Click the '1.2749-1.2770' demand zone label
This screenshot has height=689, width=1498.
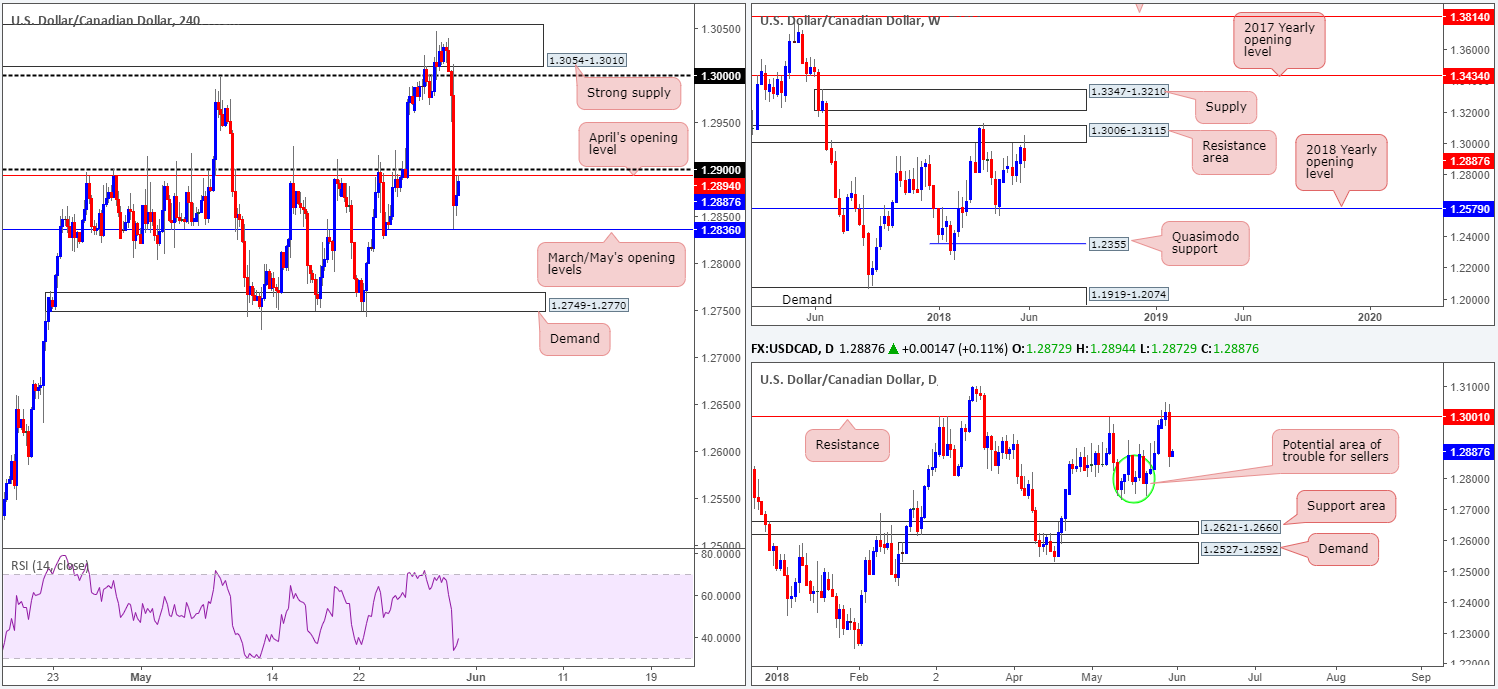588,303
